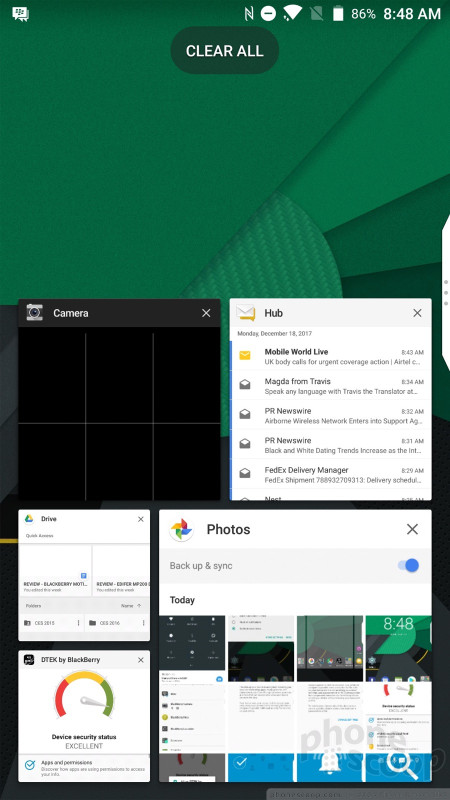Click the Device security status text
Screen dimensions: 450x800
point(84,737)
